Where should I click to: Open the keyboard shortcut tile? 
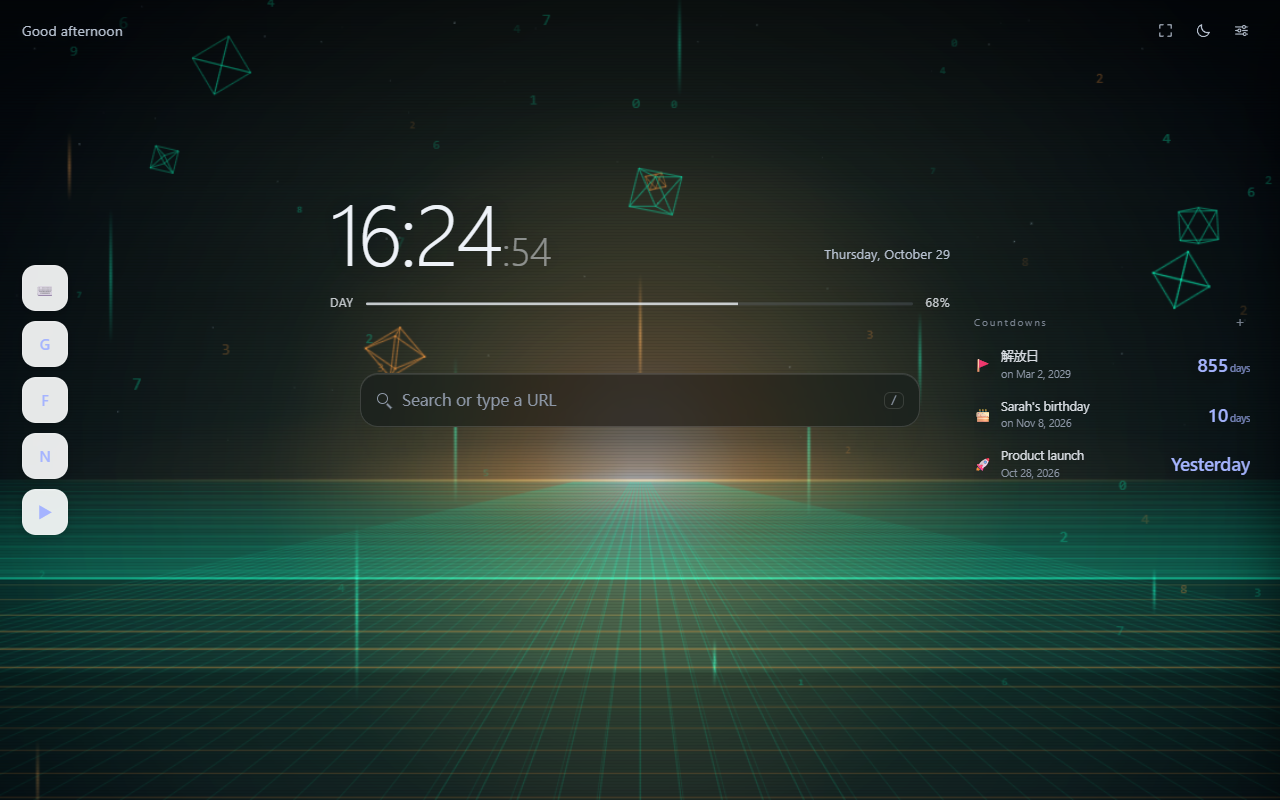pos(45,288)
